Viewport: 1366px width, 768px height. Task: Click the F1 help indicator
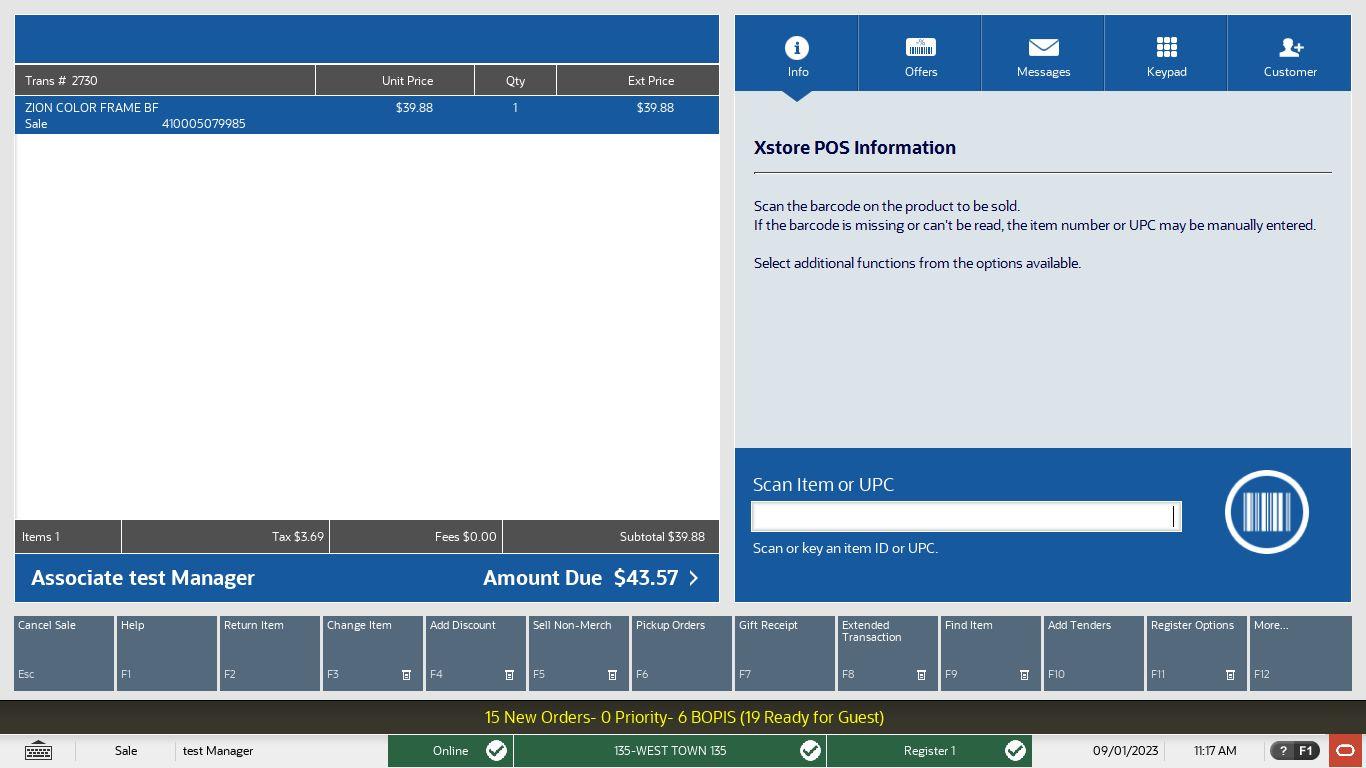(x=1294, y=751)
